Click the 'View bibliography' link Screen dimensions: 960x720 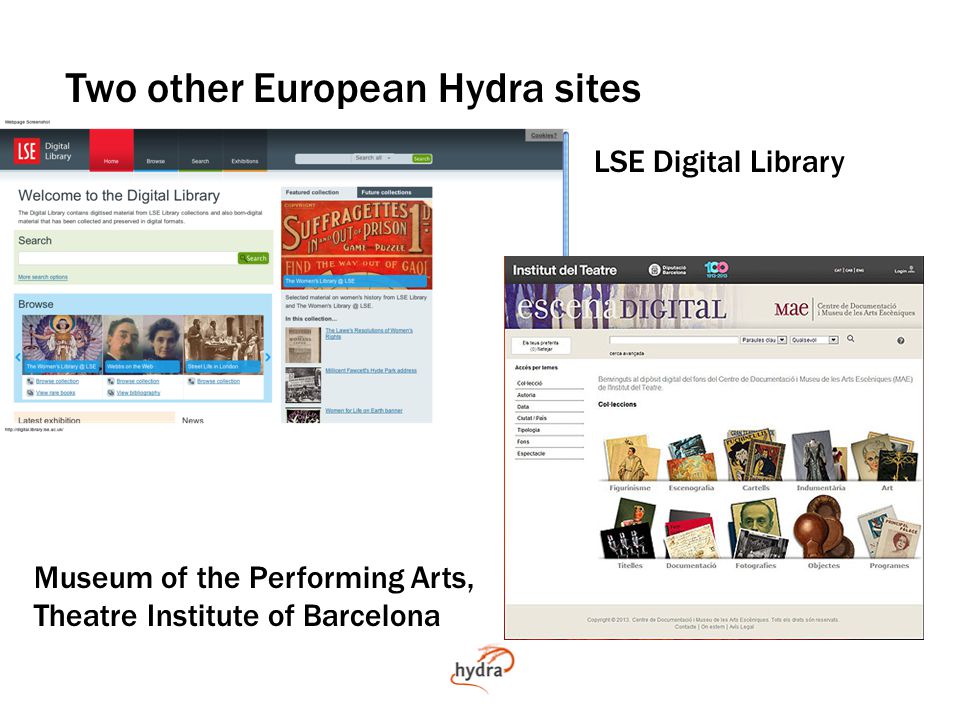[138, 393]
